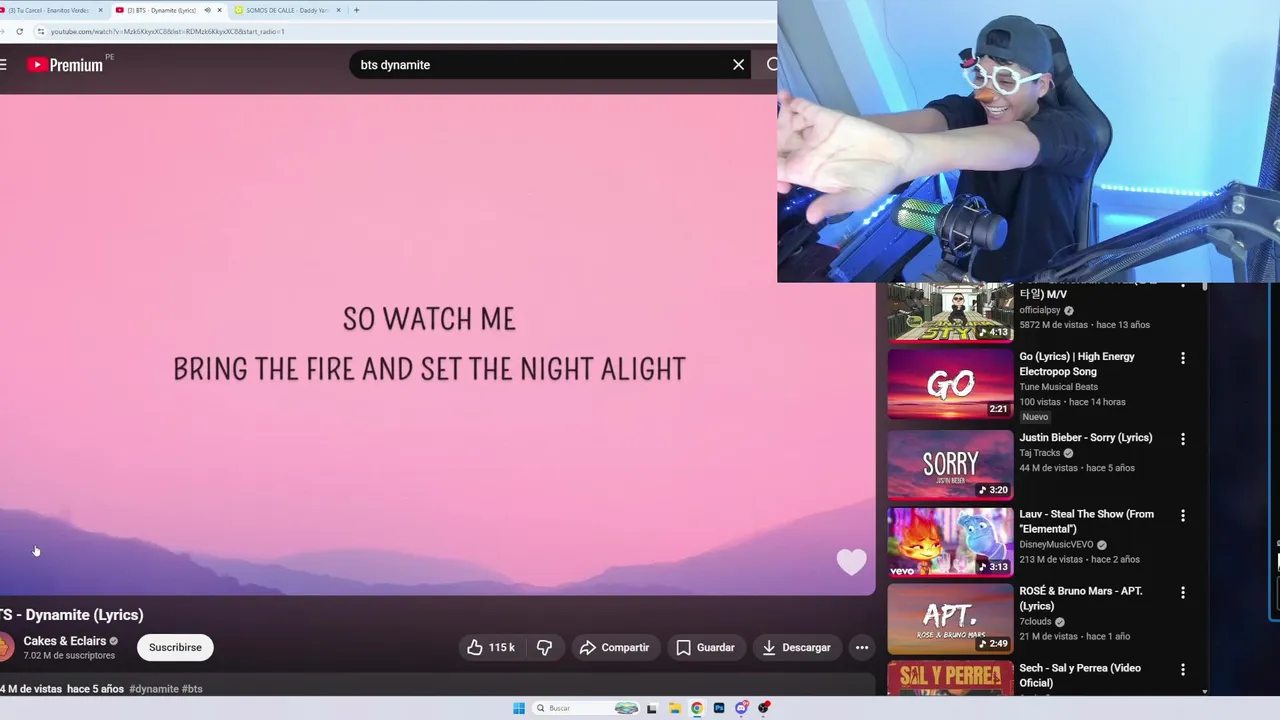Save video with the Guardar button
Viewport: 1280px width, 720px height.
[x=706, y=648]
